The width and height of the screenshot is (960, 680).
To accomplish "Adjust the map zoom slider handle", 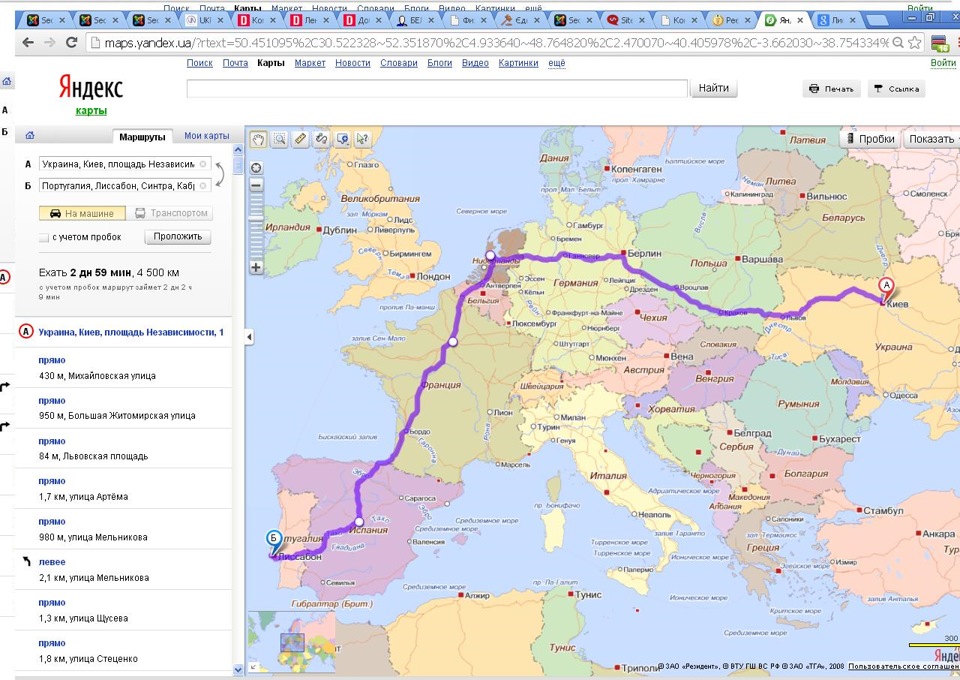I will 257,217.
